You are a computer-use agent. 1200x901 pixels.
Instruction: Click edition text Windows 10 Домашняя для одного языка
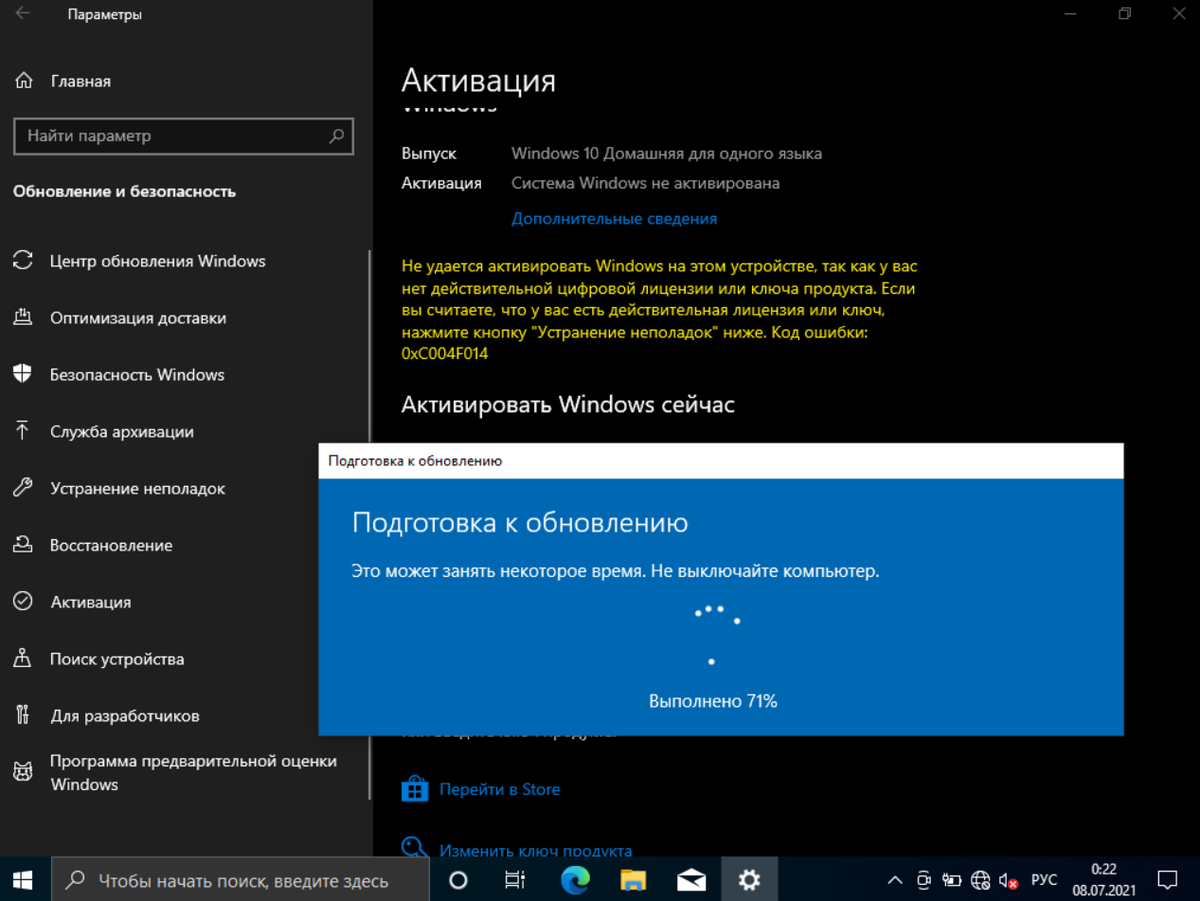666,153
